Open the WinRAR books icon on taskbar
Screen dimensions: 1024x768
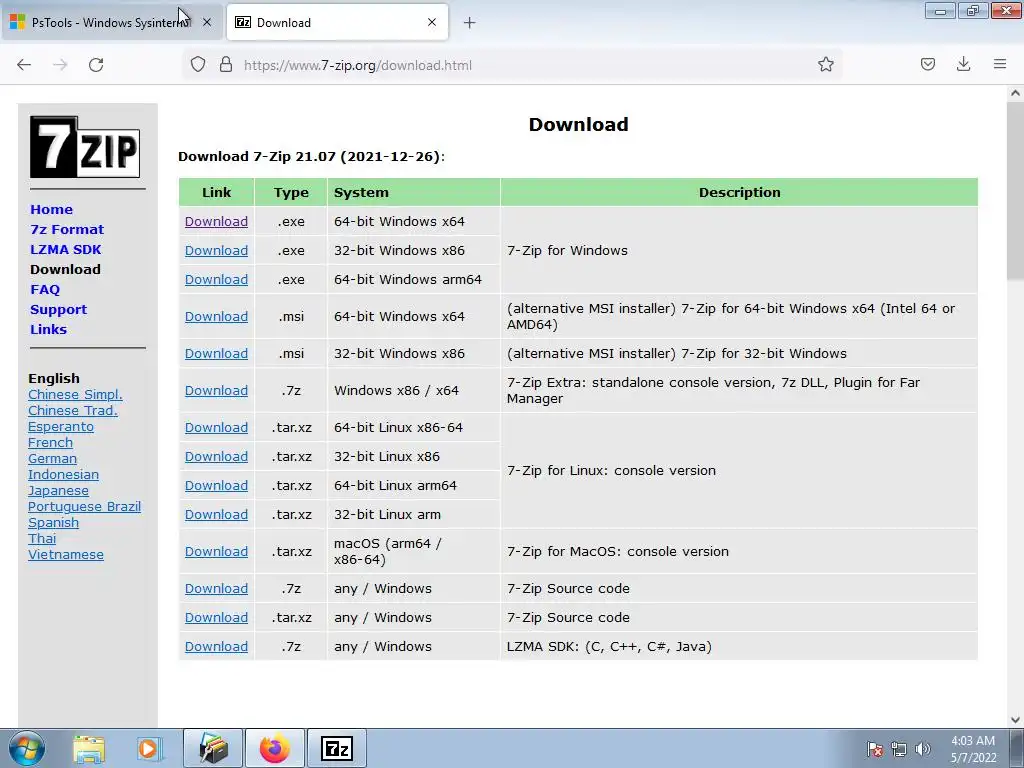[x=213, y=748]
